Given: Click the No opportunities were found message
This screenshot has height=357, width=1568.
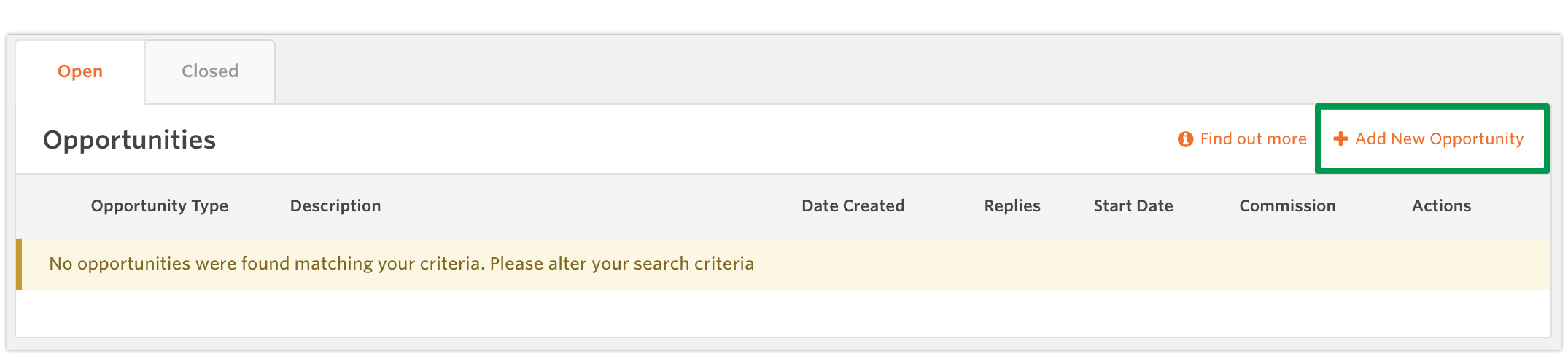Looking at the screenshot, I should (401, 264).
